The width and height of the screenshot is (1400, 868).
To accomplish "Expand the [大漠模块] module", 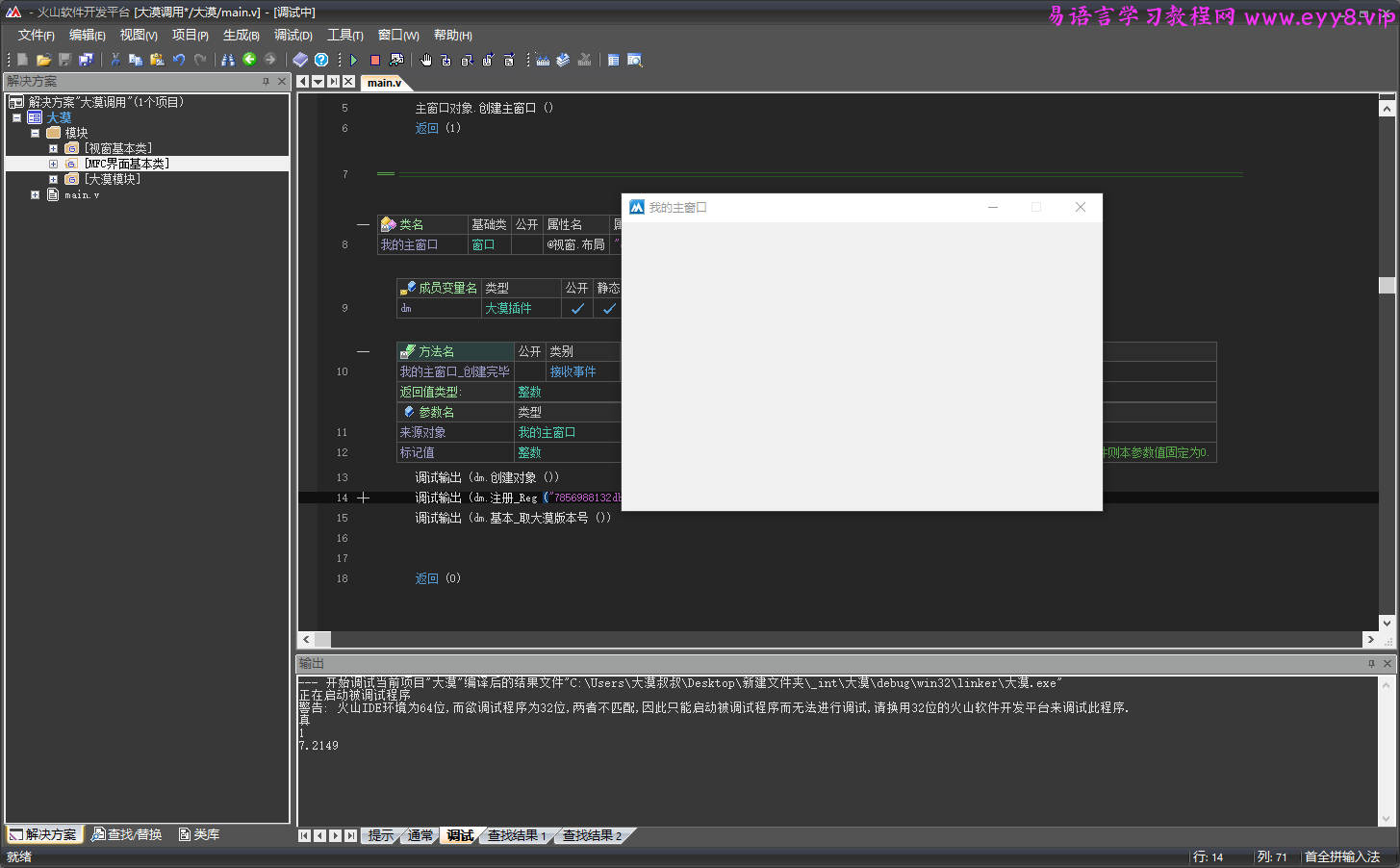I will point(53,179).
